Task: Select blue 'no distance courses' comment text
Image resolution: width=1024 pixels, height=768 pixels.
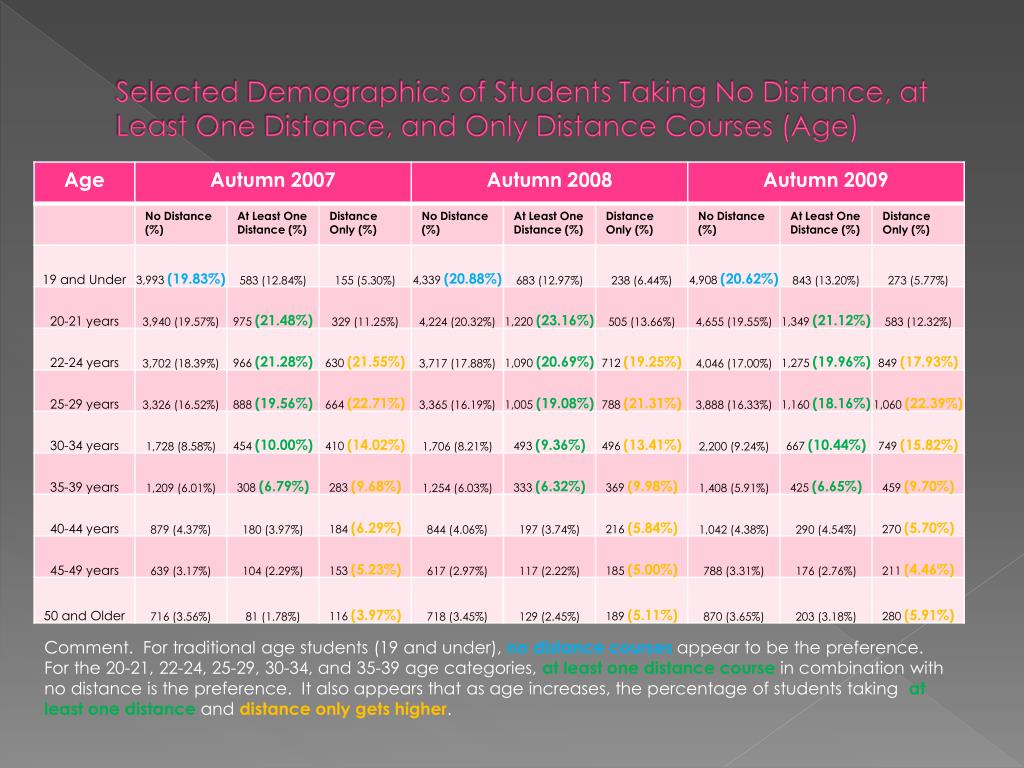Action: pos(589,648)
